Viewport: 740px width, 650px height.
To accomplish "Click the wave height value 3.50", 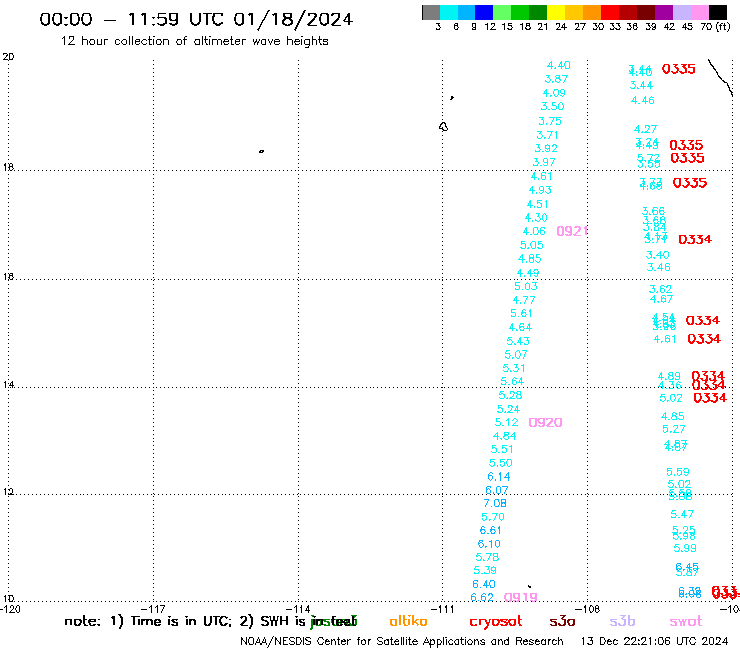I will pos(552,107).
